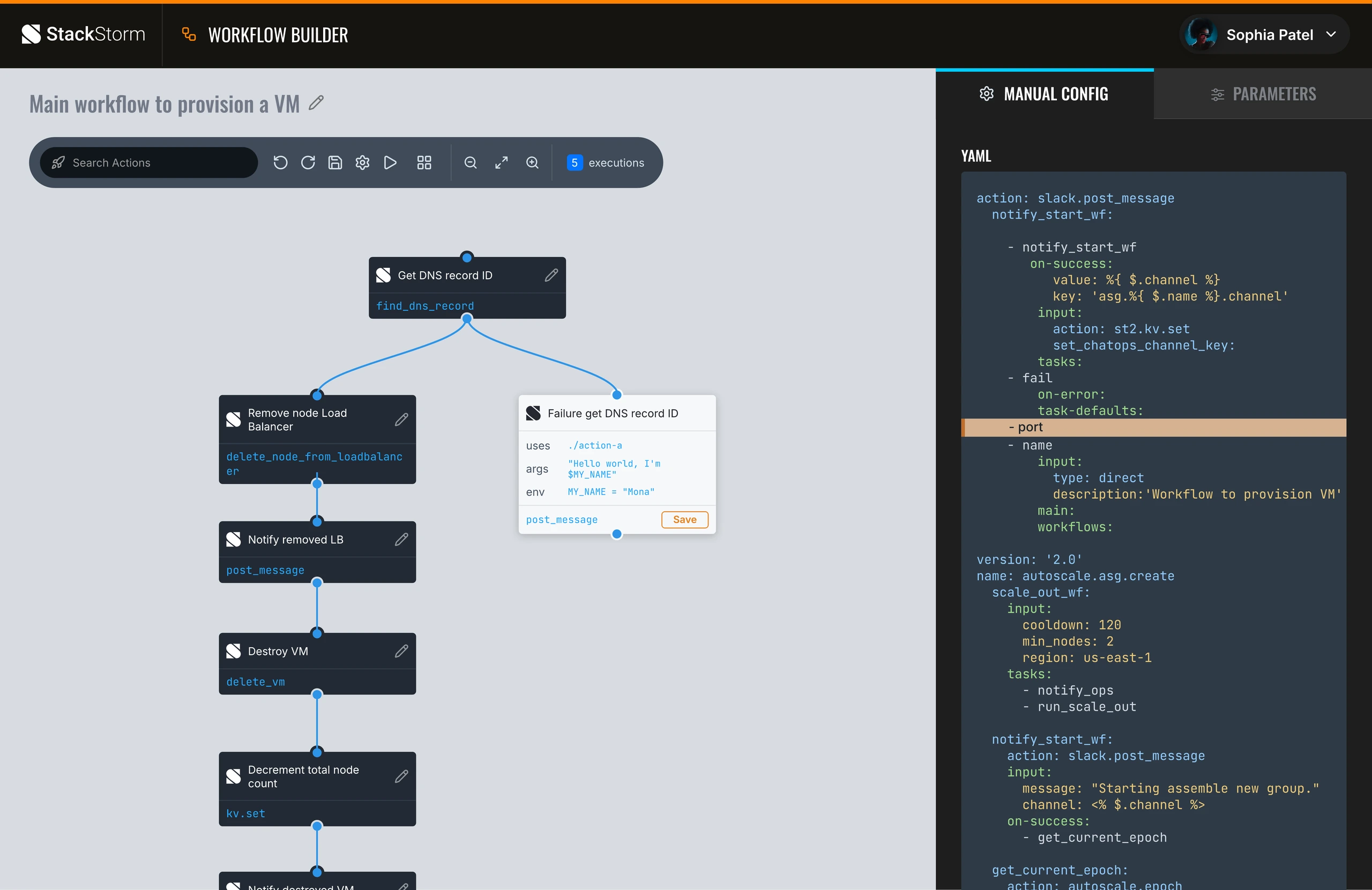Click the grid layout icon
The image size is (1372, 890).
click(424, 162)
